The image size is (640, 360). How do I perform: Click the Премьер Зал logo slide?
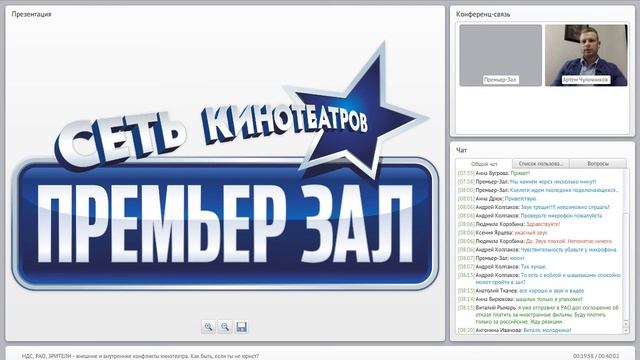pos(225,167)
